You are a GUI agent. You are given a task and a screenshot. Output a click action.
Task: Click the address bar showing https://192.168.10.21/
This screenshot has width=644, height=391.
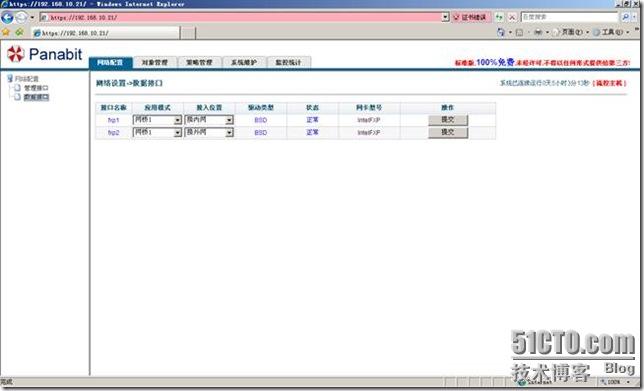tap(241, 17)
